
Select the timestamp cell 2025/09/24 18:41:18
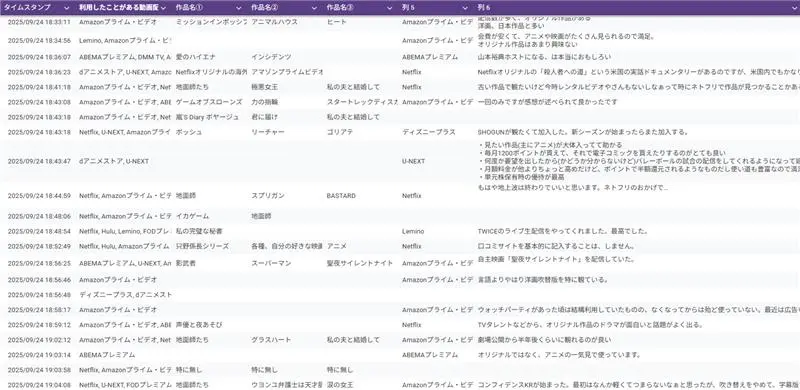tap(39, 87)
